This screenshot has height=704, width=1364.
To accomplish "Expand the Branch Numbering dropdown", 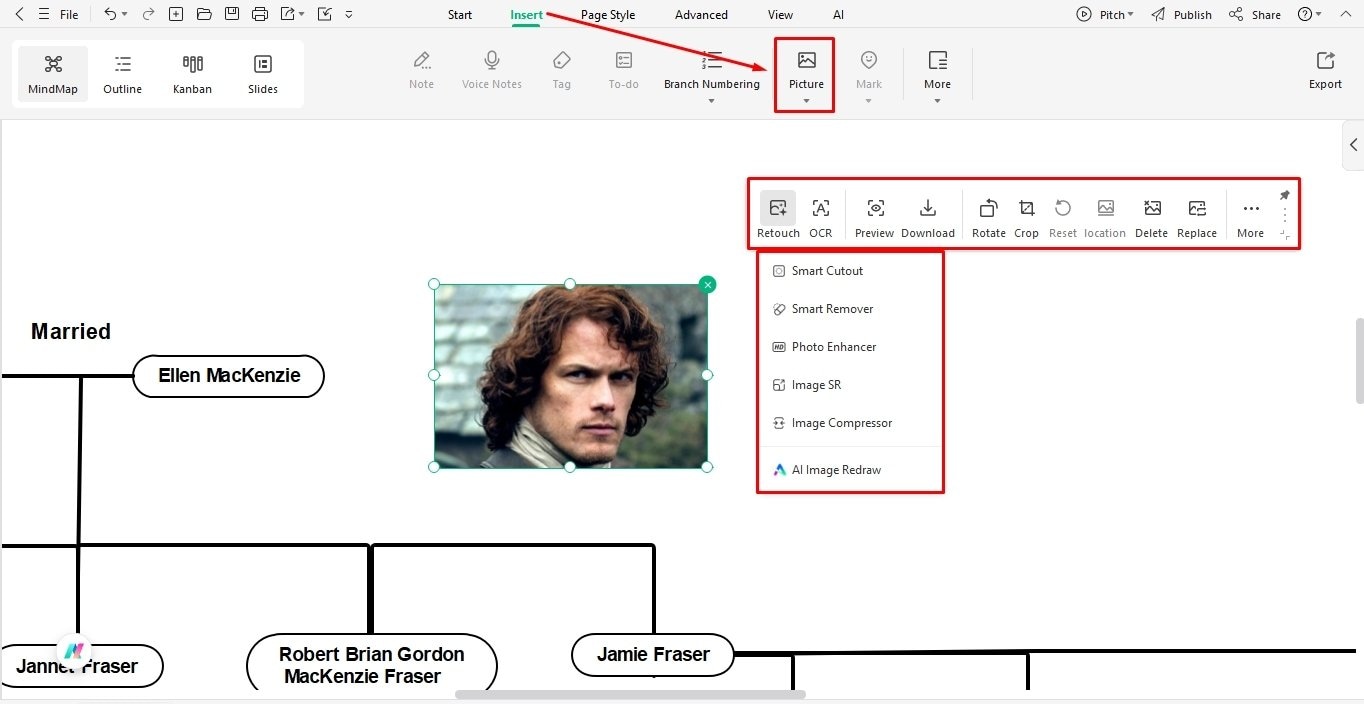I will [711, 99].
